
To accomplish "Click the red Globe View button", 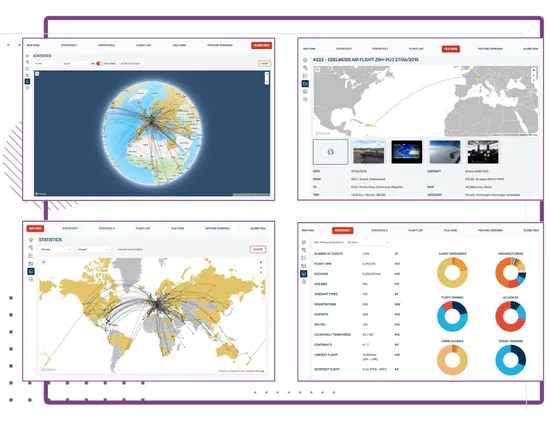I will [x=261, y=45].
